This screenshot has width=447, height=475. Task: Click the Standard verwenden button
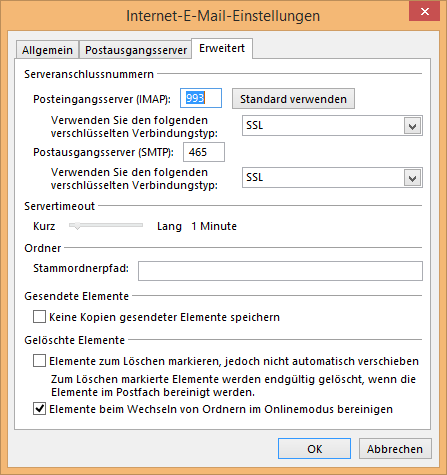tap(293, 99)
